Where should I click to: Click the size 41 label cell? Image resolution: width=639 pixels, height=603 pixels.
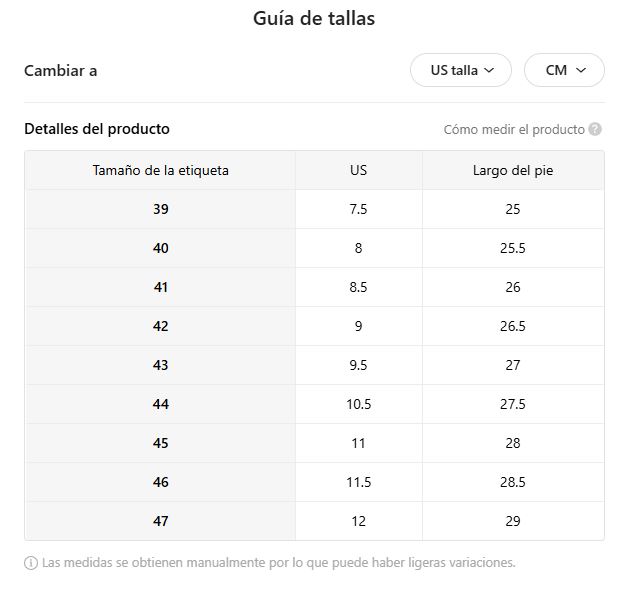[161, 287]
